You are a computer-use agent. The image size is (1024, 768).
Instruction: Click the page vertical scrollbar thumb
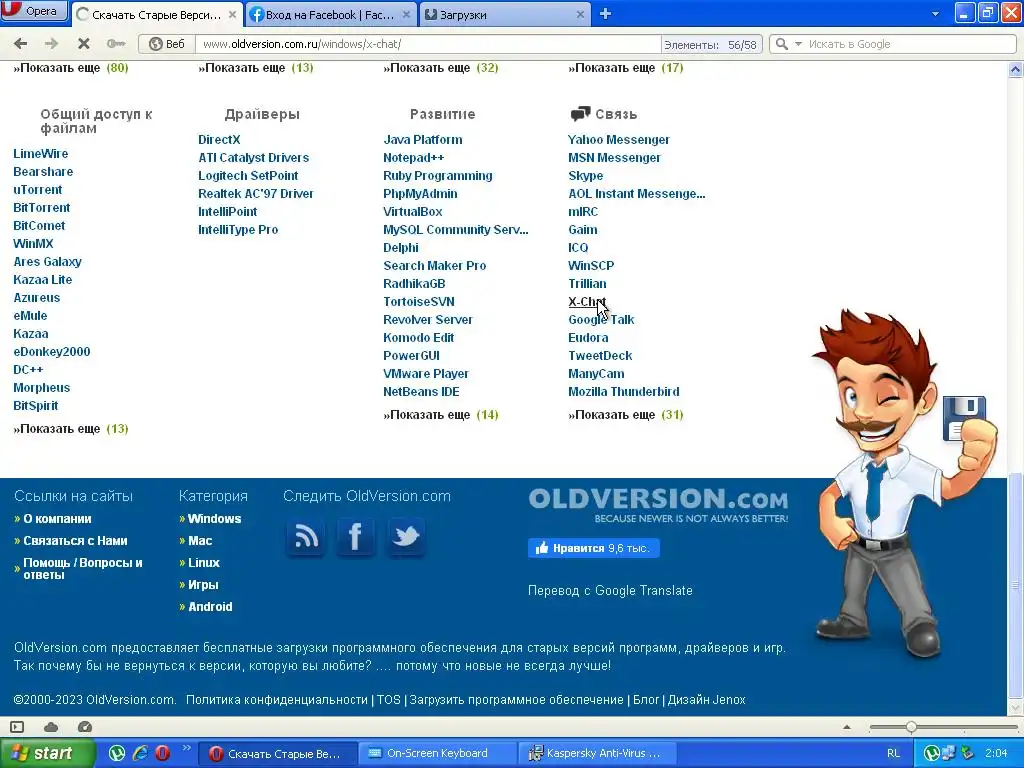pos(1015,584)
